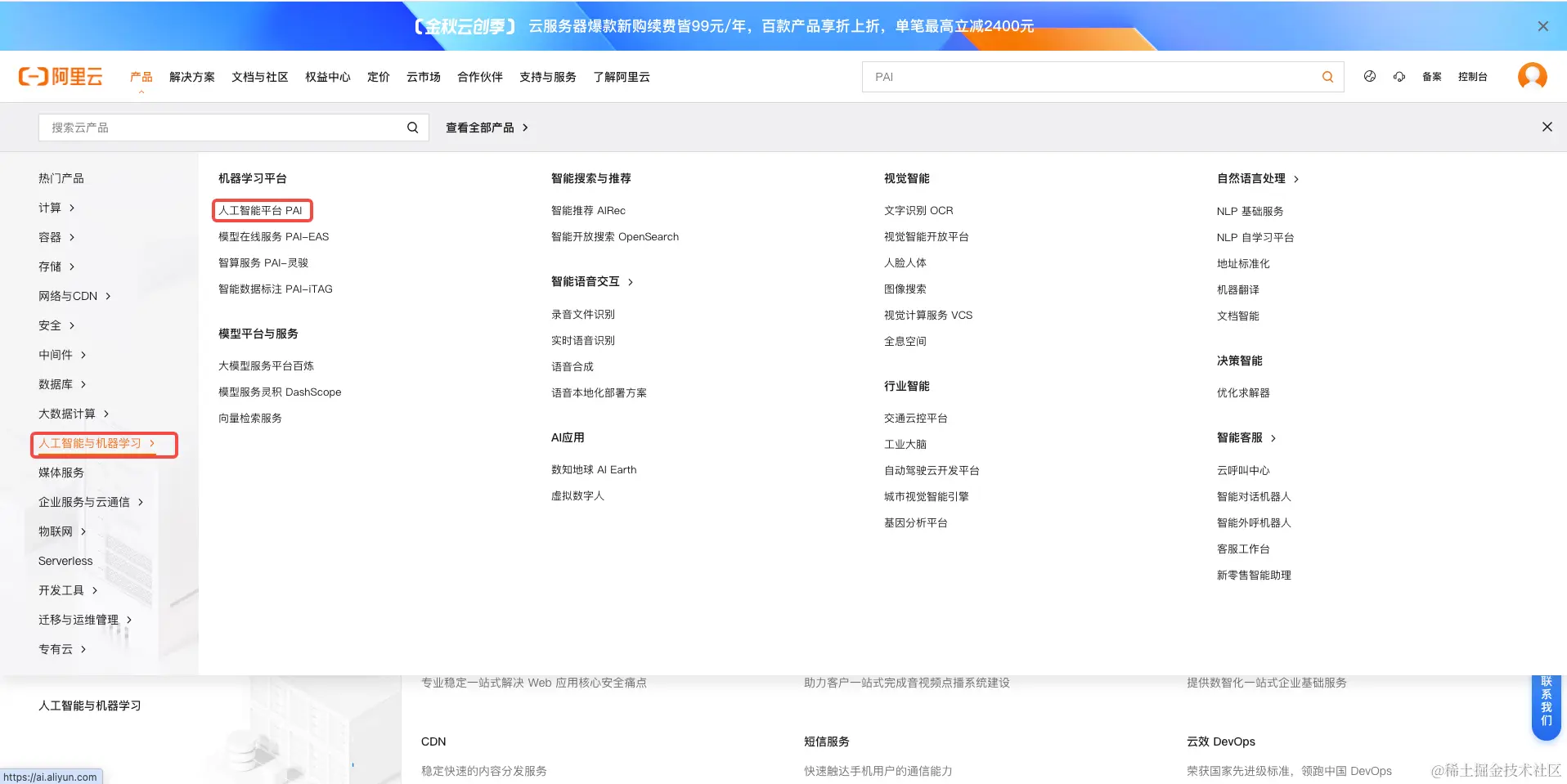Select 媒体服务 in the category sidebar

tap(61, 473)
